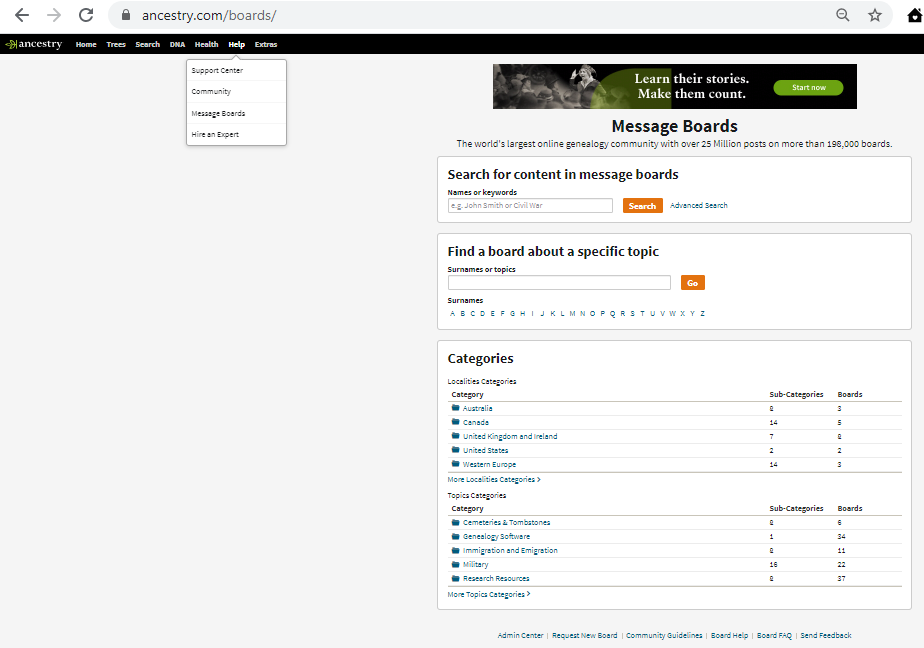The height and width of the screenshot is (648, 924).
Task: Open Board Help footer link
Action: pos(730,636)
